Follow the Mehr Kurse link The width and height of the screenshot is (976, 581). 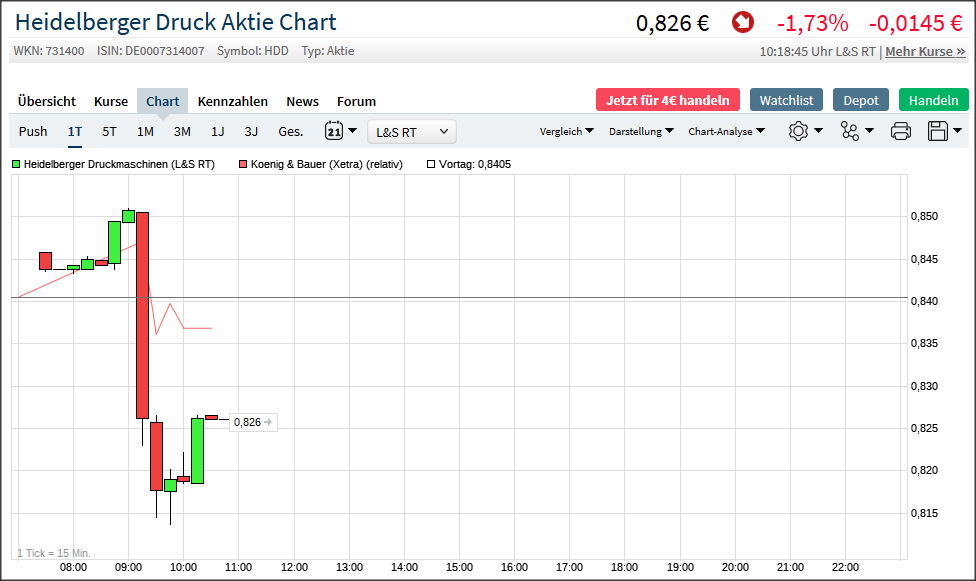click(x=925, y=51)
